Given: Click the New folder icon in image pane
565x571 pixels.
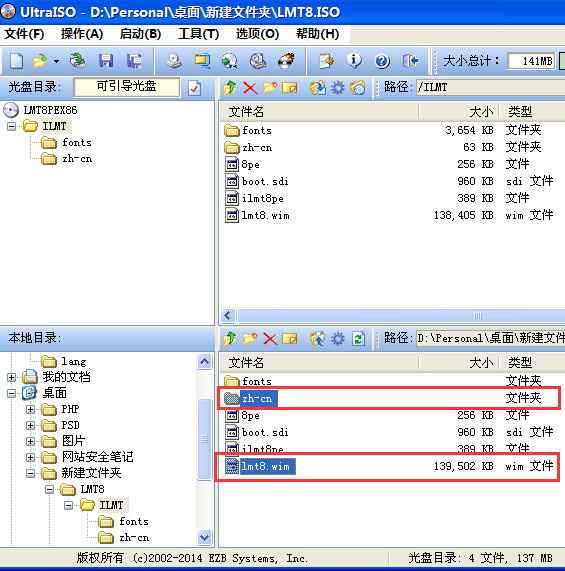Looking at the screenshot, I should [270, 88].
